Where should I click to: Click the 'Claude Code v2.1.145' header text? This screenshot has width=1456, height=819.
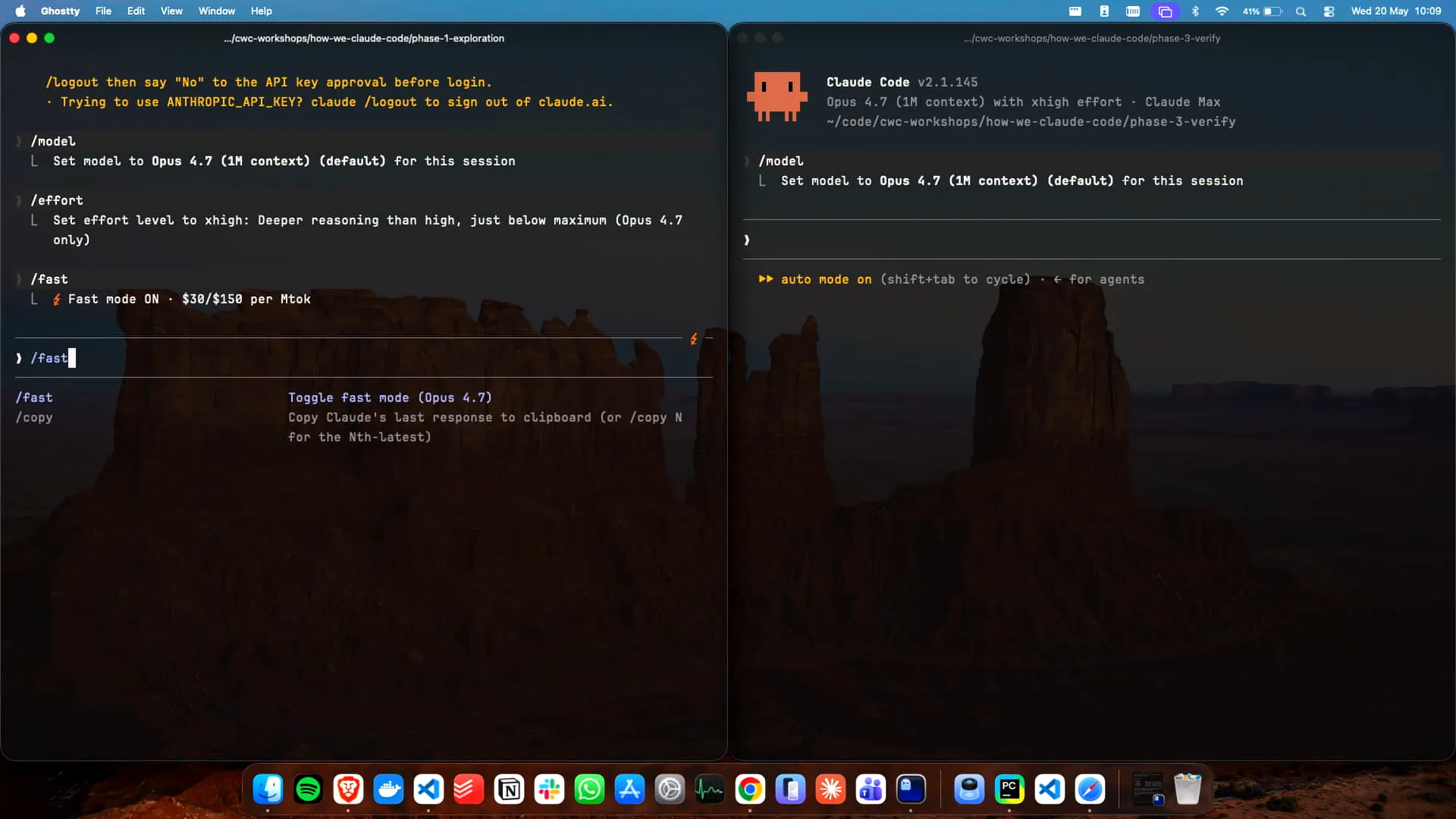(902, 82)
